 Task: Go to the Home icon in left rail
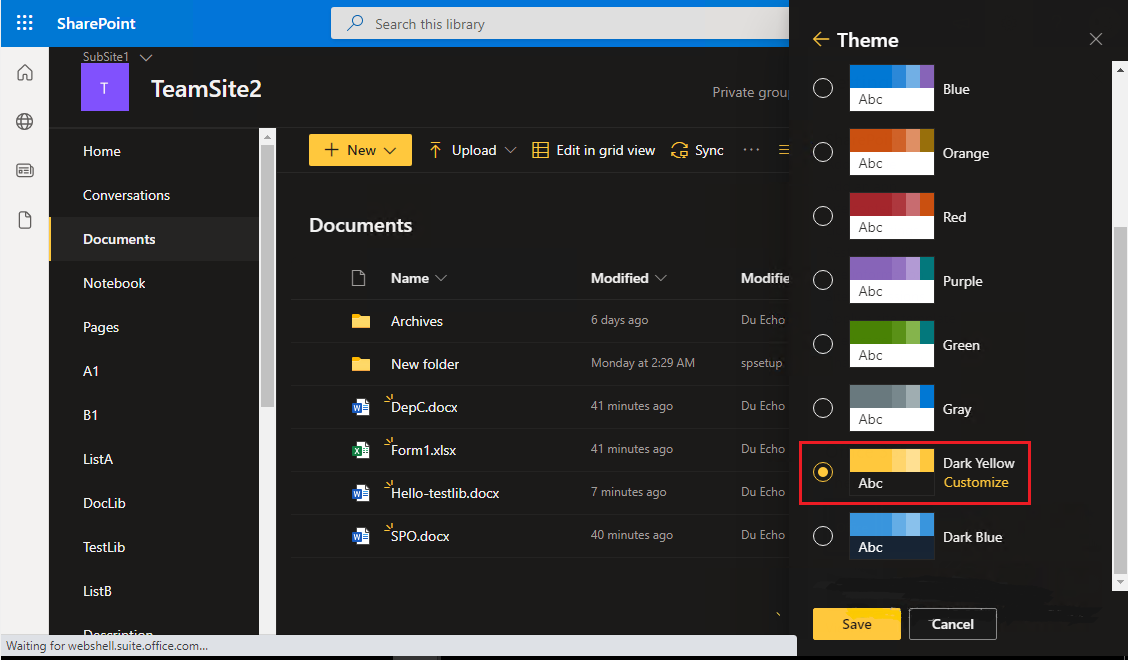tap(24, 73)
